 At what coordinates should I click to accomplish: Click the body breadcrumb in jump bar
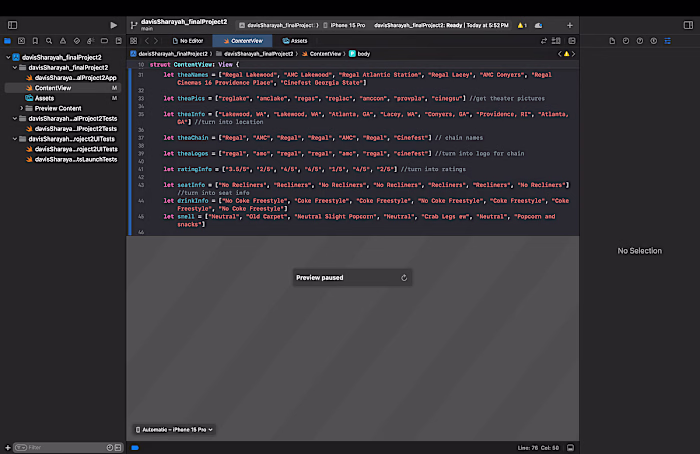click(x=360, y=54)
